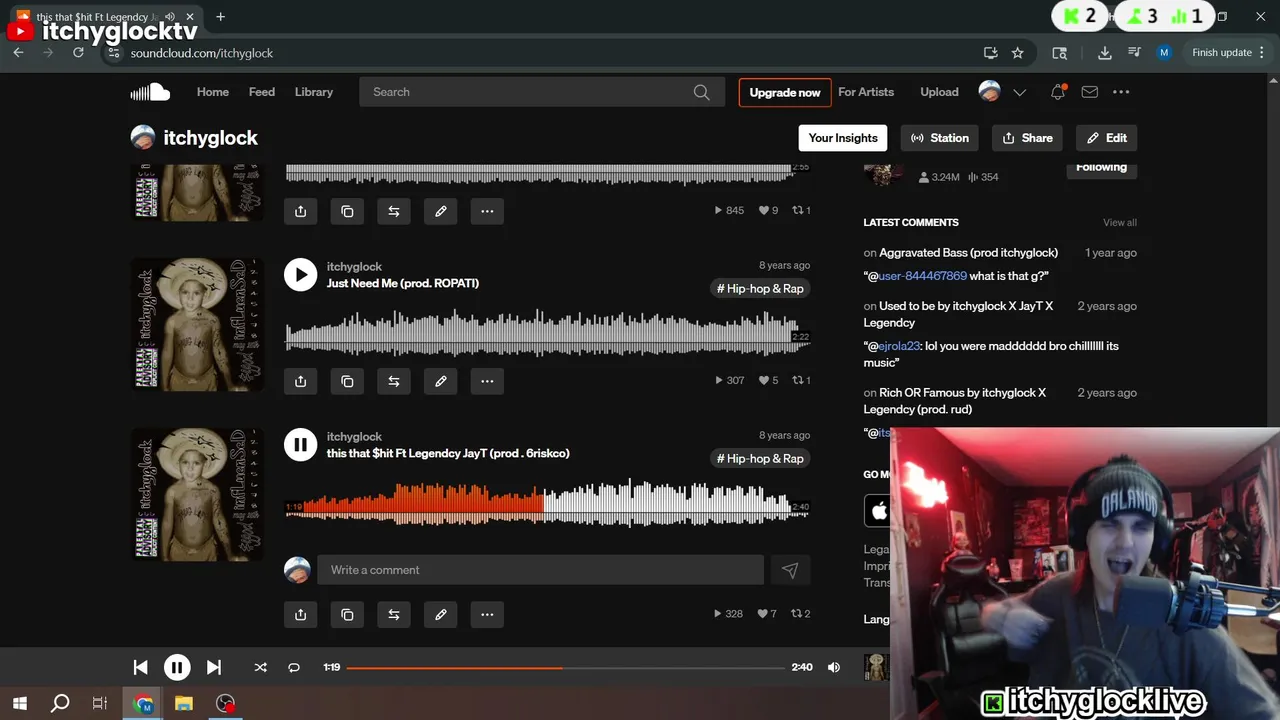Click the search magnifier icon

pos(702,92)
